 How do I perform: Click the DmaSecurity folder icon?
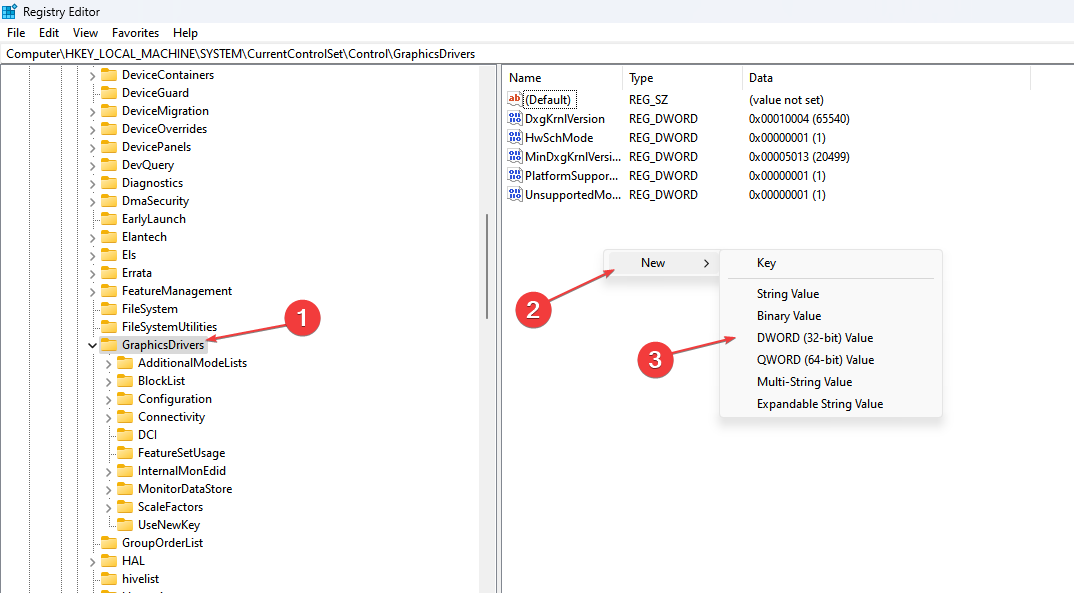[109, 201]
